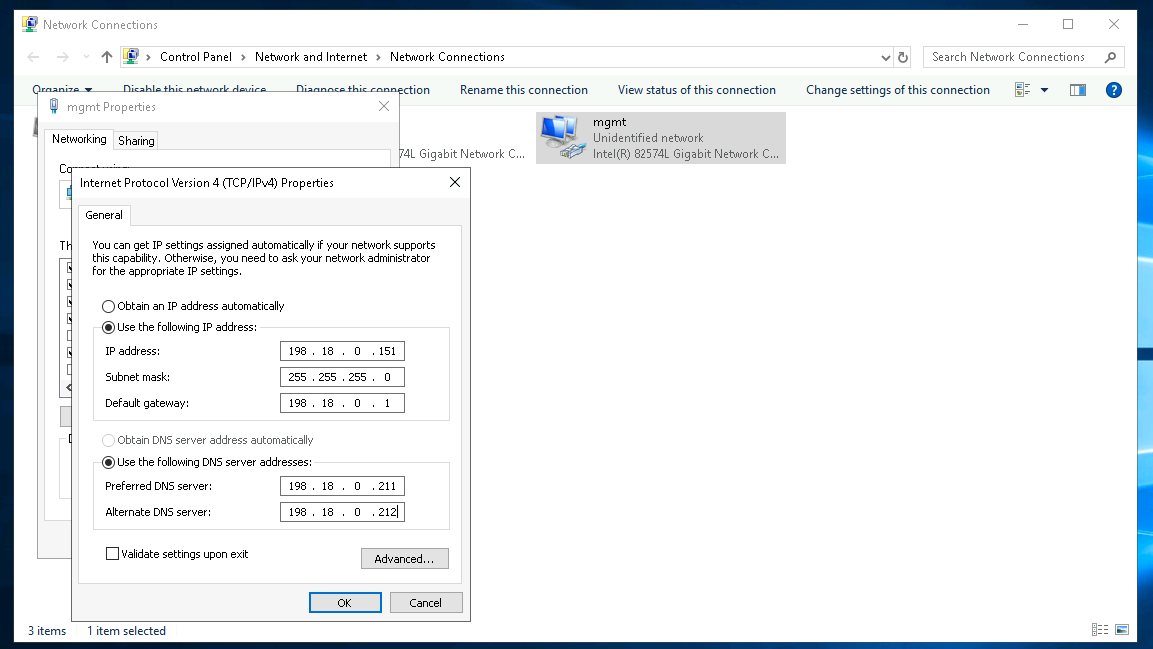Image resolution: width=1153 pixels, height=649 pixels.
Task: Click the Refresh address bar button
Action: click(903, 57)
